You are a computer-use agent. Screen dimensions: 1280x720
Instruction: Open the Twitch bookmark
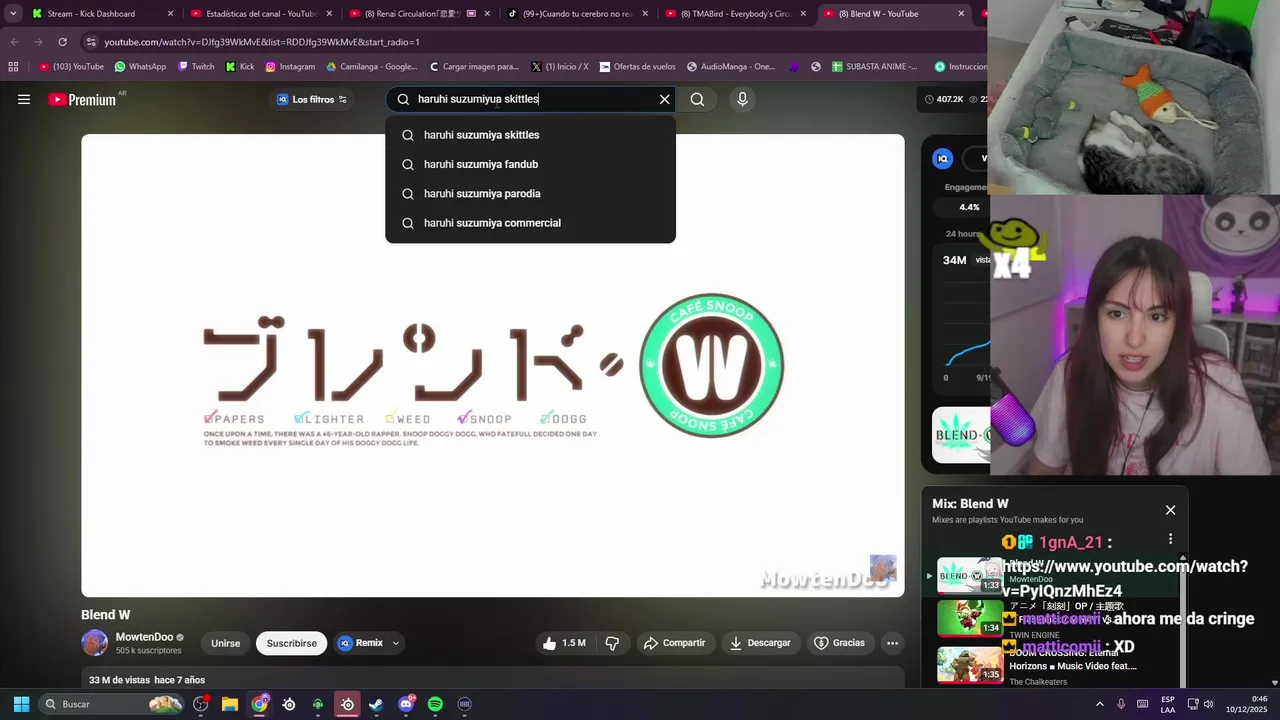tap(196, 67)
